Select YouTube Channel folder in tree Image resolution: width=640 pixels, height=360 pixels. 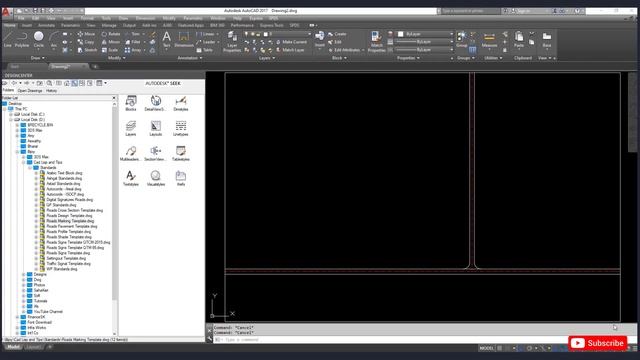[x=48, y=311]
